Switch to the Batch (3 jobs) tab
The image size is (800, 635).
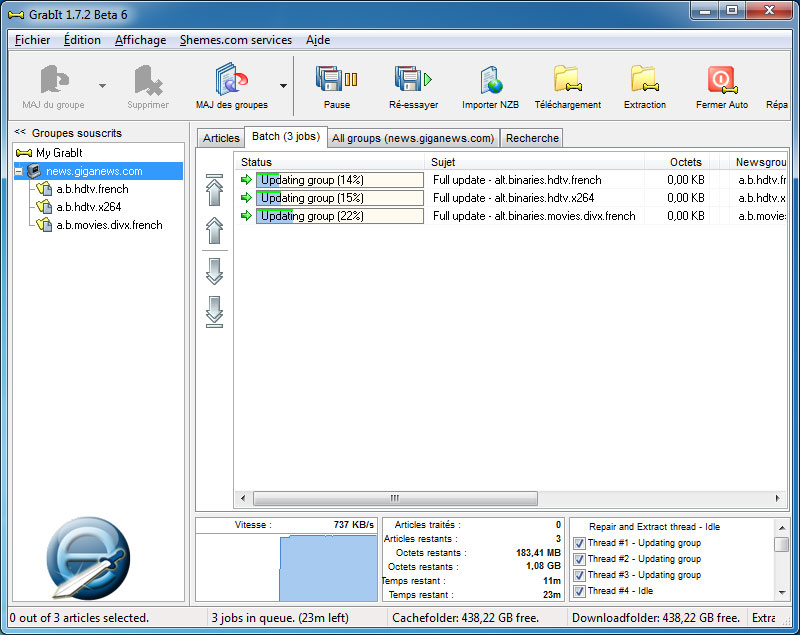(x=286, y=137)
